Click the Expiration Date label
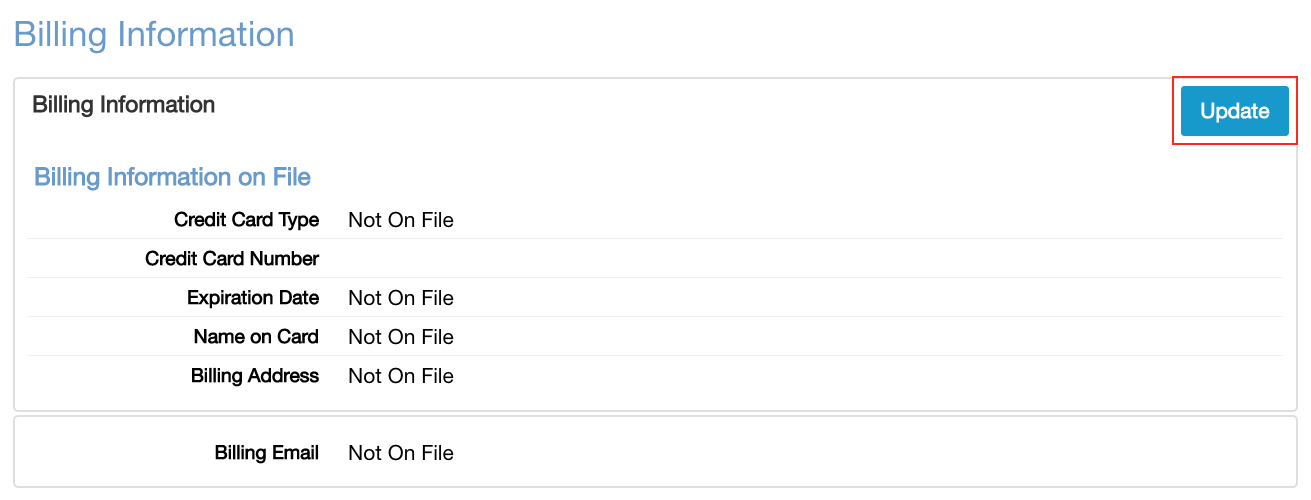This screenshot has width=1311, height=500. pos(253,298)
